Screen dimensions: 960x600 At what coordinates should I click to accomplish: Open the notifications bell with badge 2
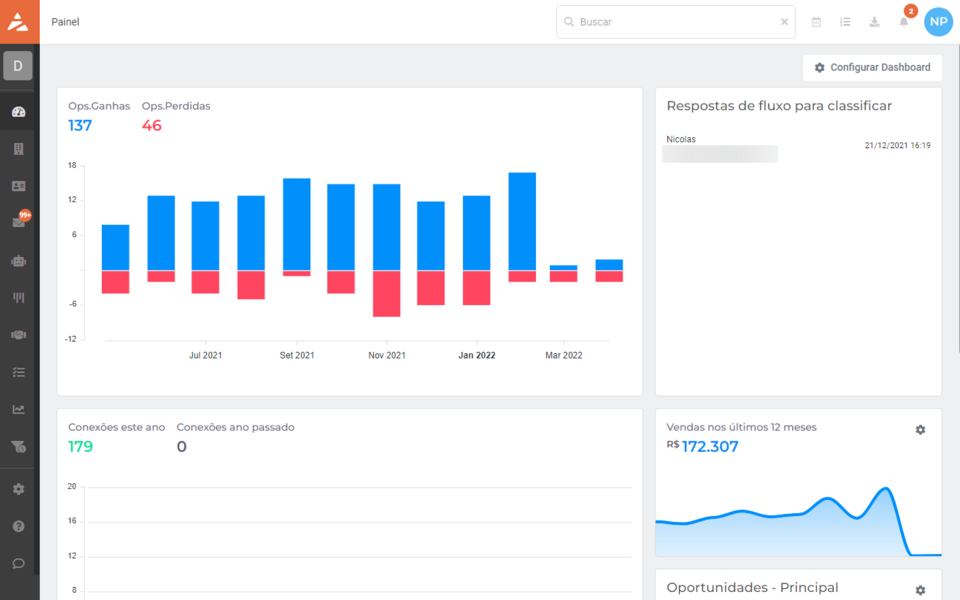click(x=904, y=20)
